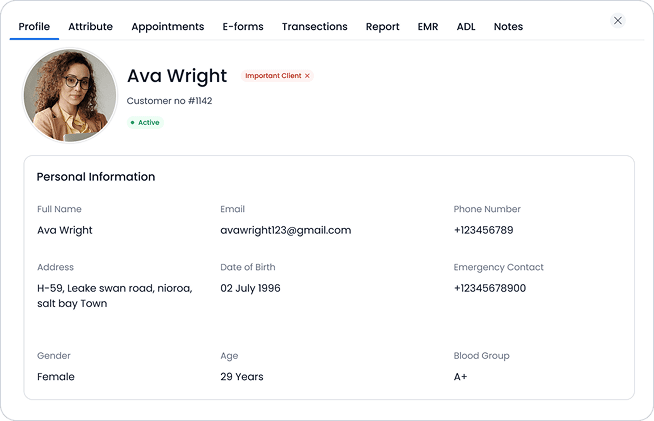654x421 pixels.
Task: Click the Full Name value Ava Wright
Action: pos(65,230)
